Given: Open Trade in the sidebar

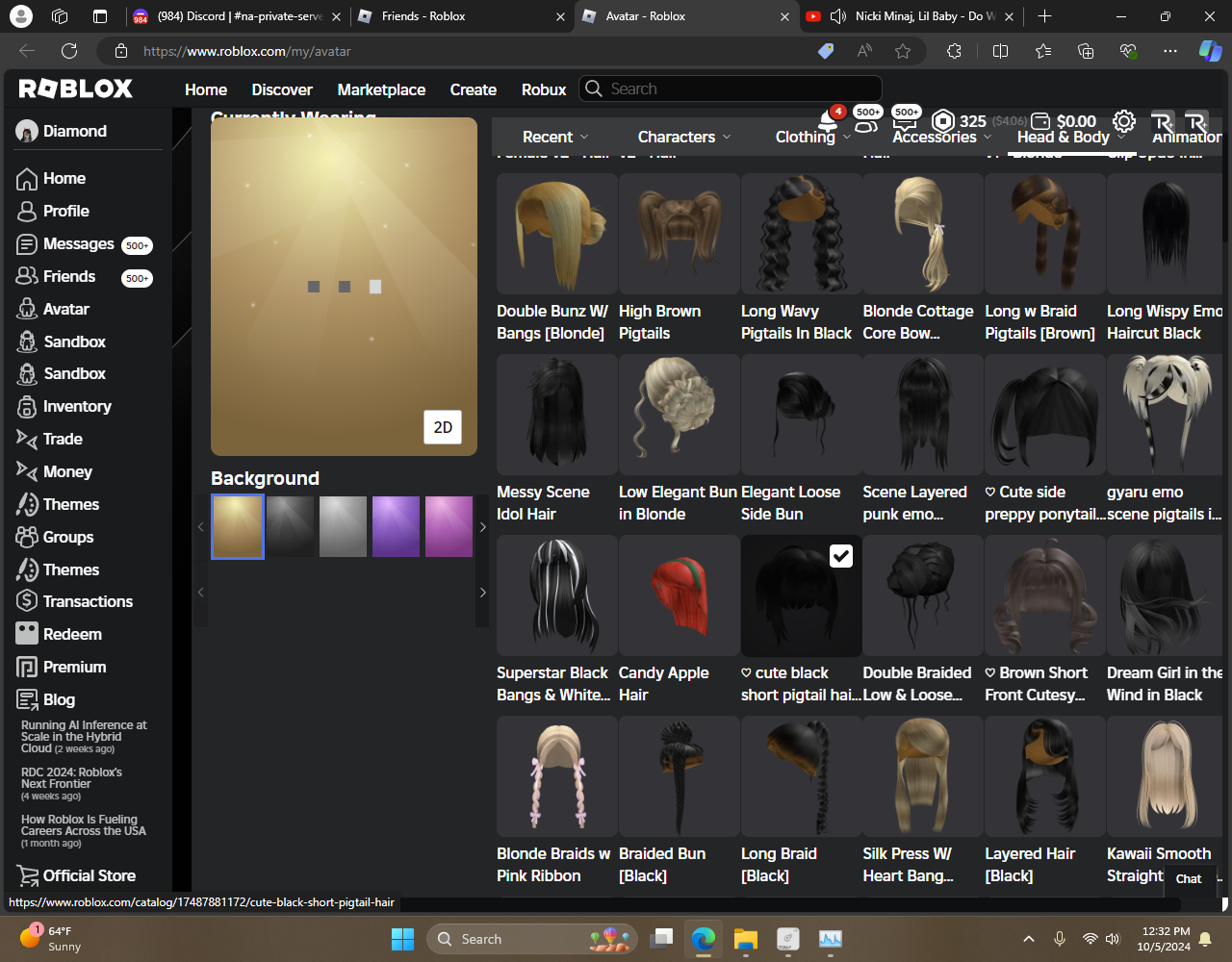Looking at the screenshot, I should tap(49, 440).
